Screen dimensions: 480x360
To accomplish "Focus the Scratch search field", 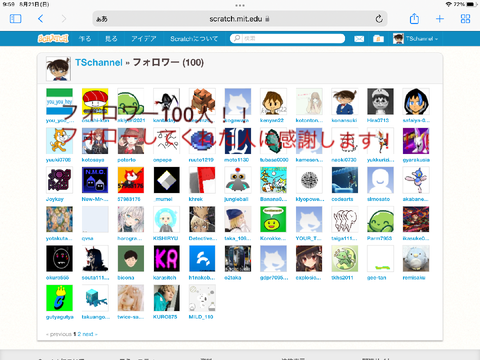I will (x=287, y=39).
